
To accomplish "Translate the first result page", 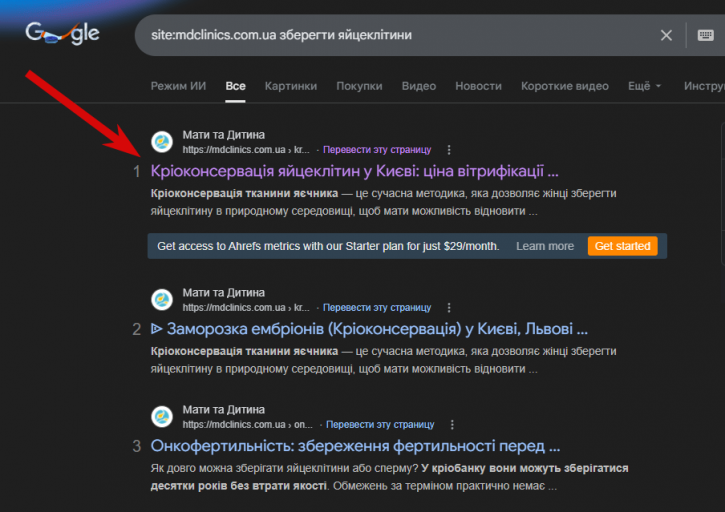I will 376,150.
